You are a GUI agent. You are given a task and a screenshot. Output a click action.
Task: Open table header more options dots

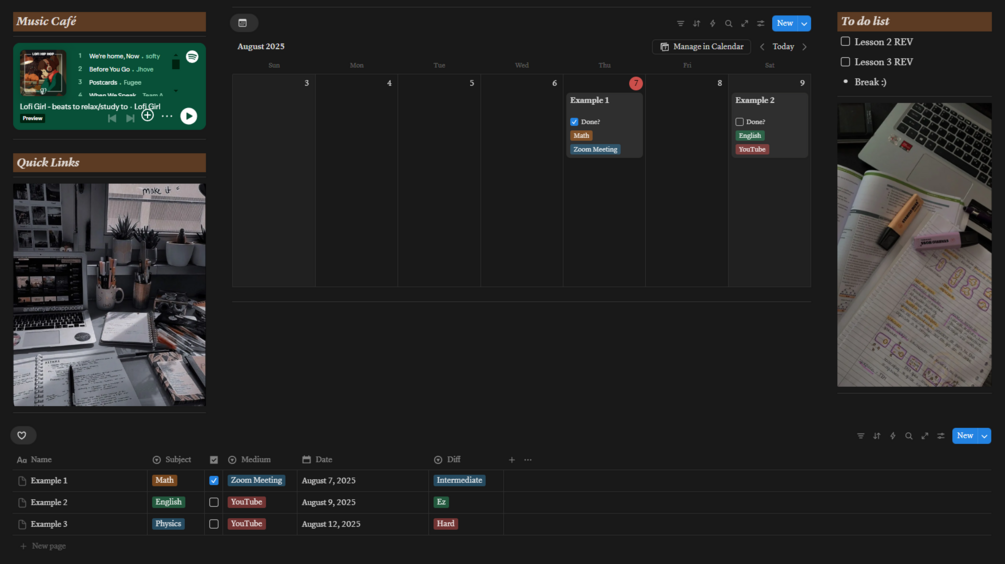click(x=527, y=460)
